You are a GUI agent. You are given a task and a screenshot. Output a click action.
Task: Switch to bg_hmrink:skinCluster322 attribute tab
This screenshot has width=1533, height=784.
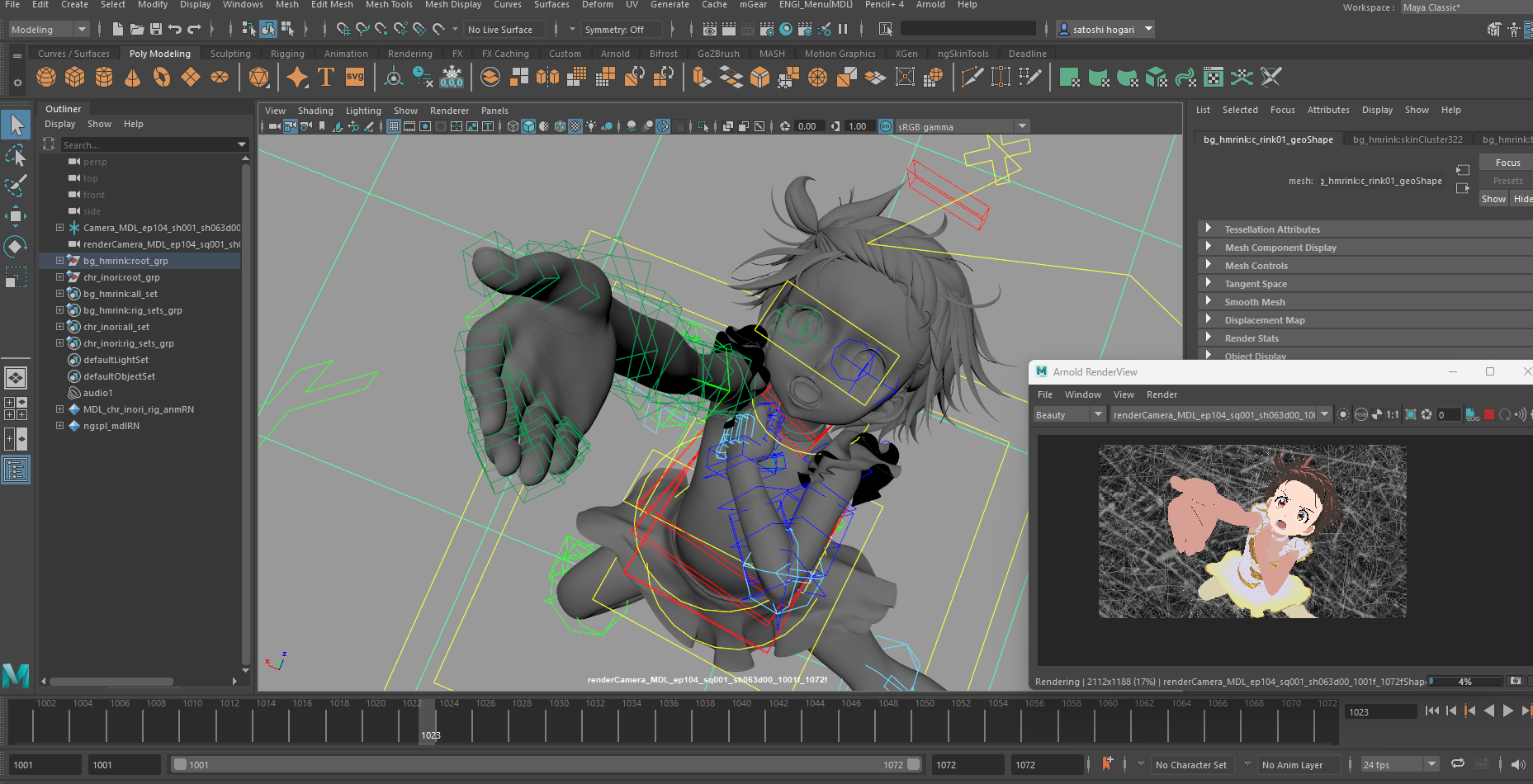pos(1408,139)
